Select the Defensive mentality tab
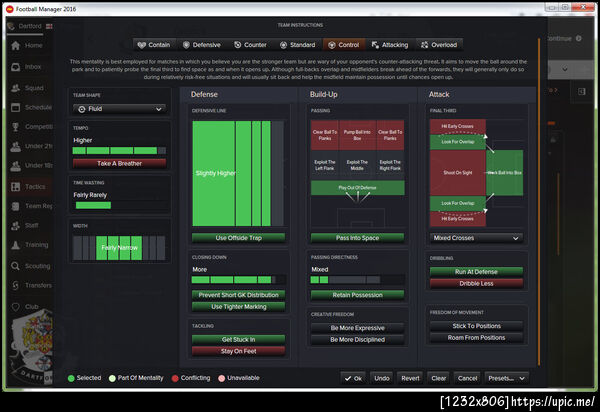This screenshot has width=600, height=412. point(202,45)
